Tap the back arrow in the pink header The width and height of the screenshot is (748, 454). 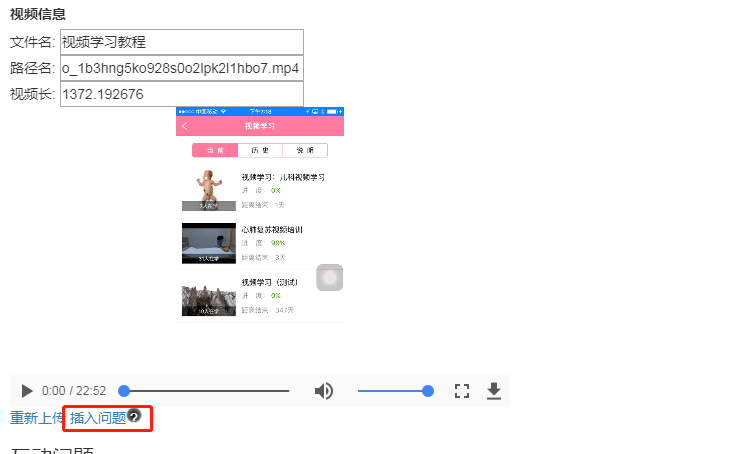click(185, 126)
